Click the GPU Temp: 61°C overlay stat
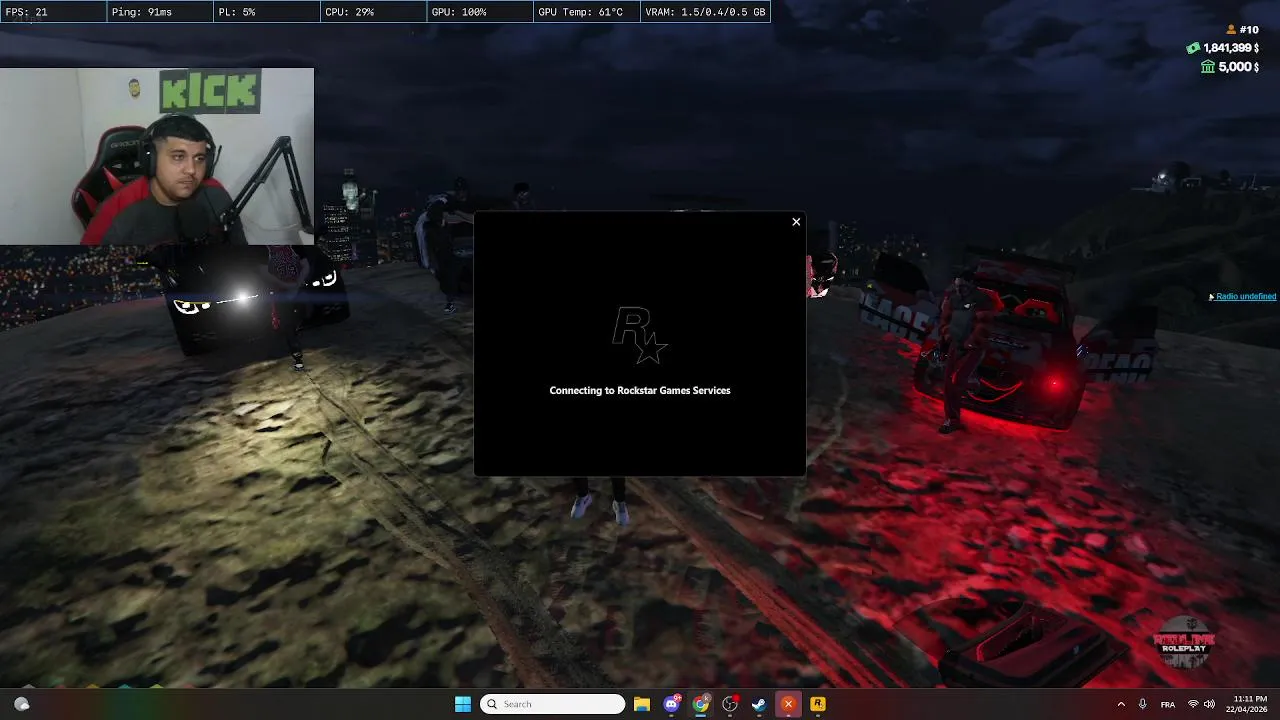Viewport: 1280px width, 720px height. [585, 12]
